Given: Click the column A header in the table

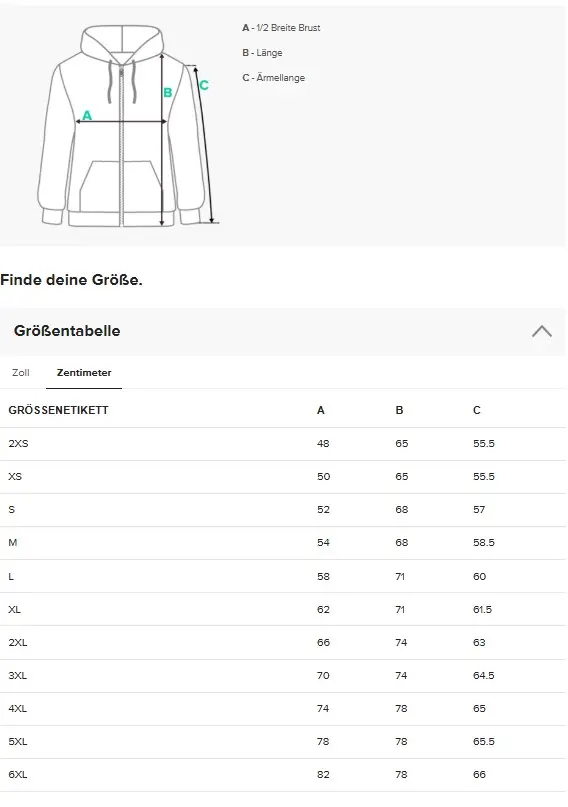Looking at the screenshot, I should tap(321, 410).
